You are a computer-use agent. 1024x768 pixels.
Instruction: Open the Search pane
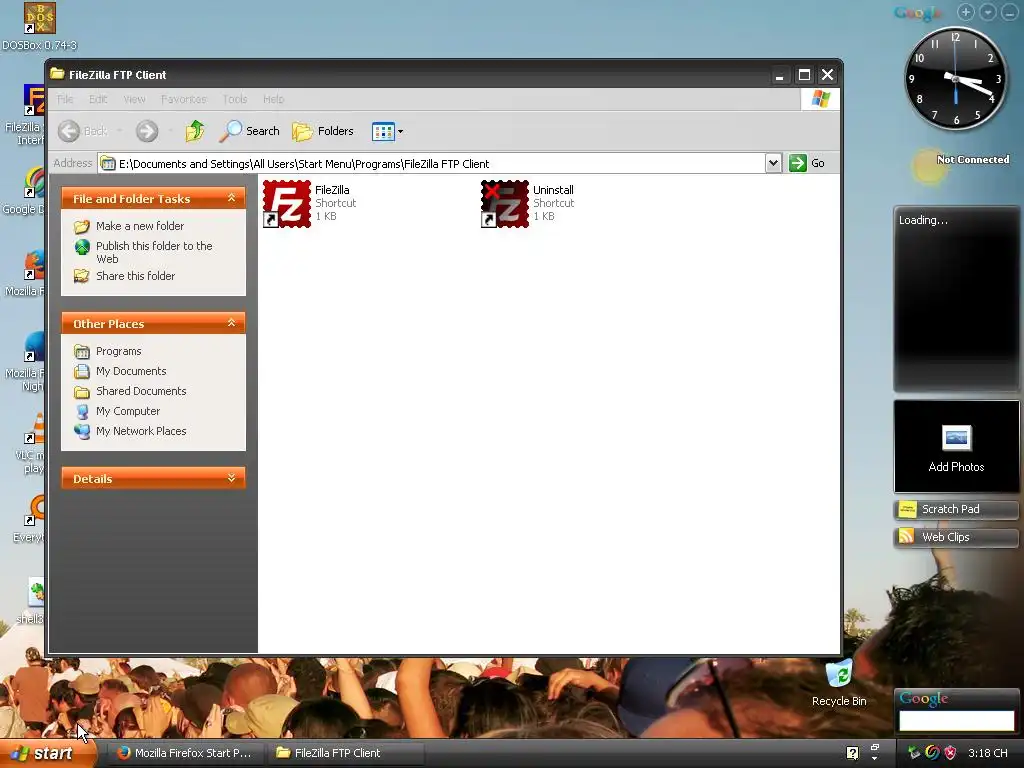coord(249,131)
